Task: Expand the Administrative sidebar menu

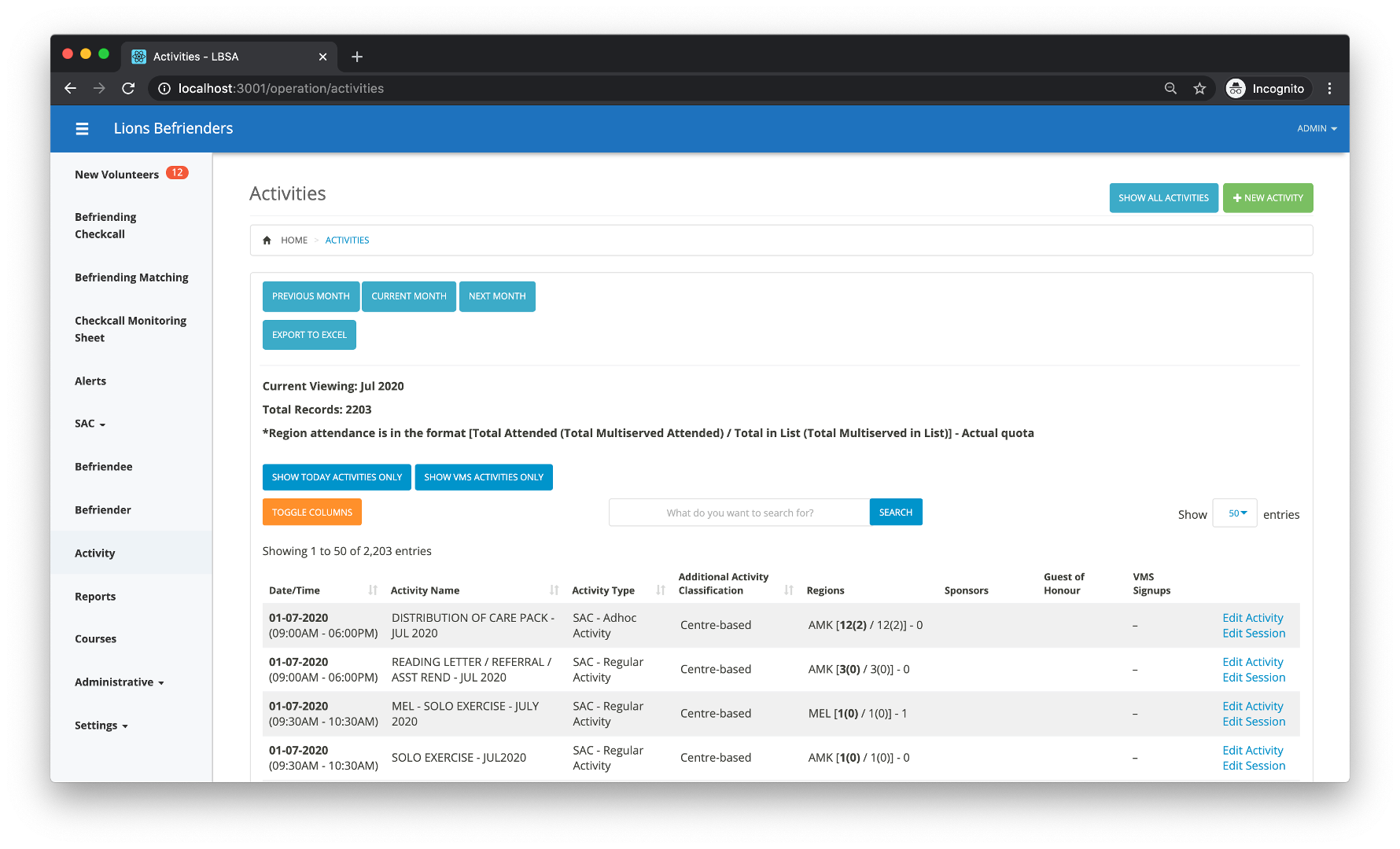Action: tap(120, 682)
